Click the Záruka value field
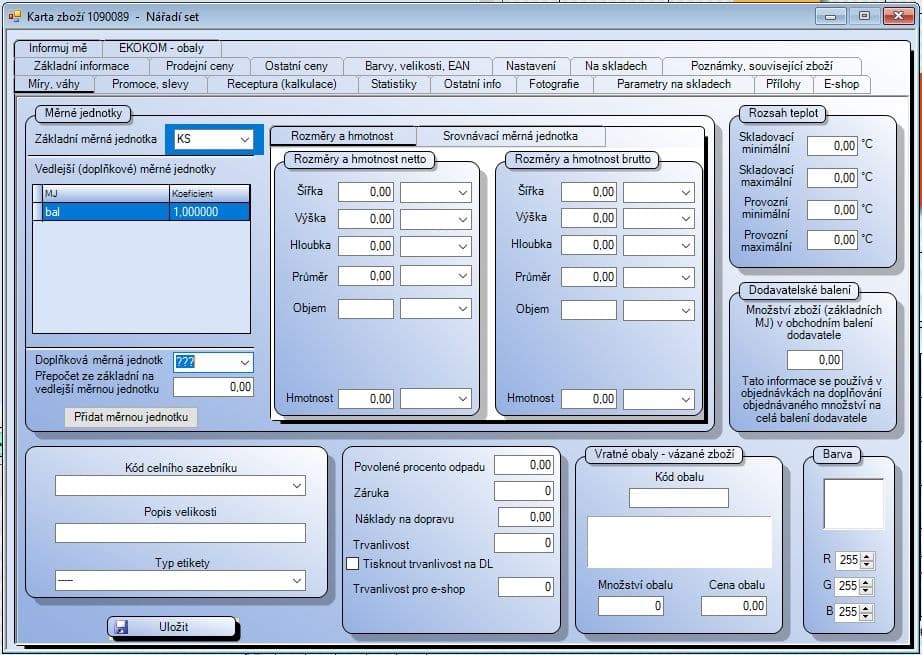The height and width of the screenshot is (655, 922). pos(524,491)
